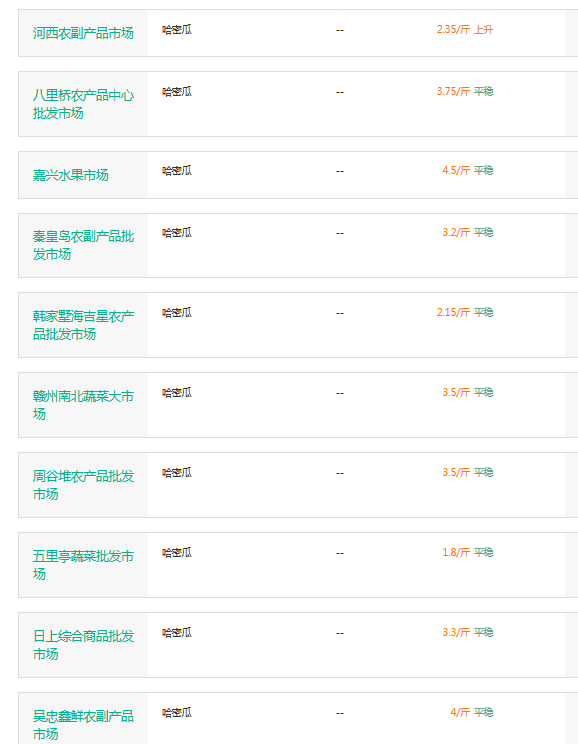Click 哈密瓜 product in 秦皇岛 row
The width and height of the screenshot is (578, 744).
point(177,232)
